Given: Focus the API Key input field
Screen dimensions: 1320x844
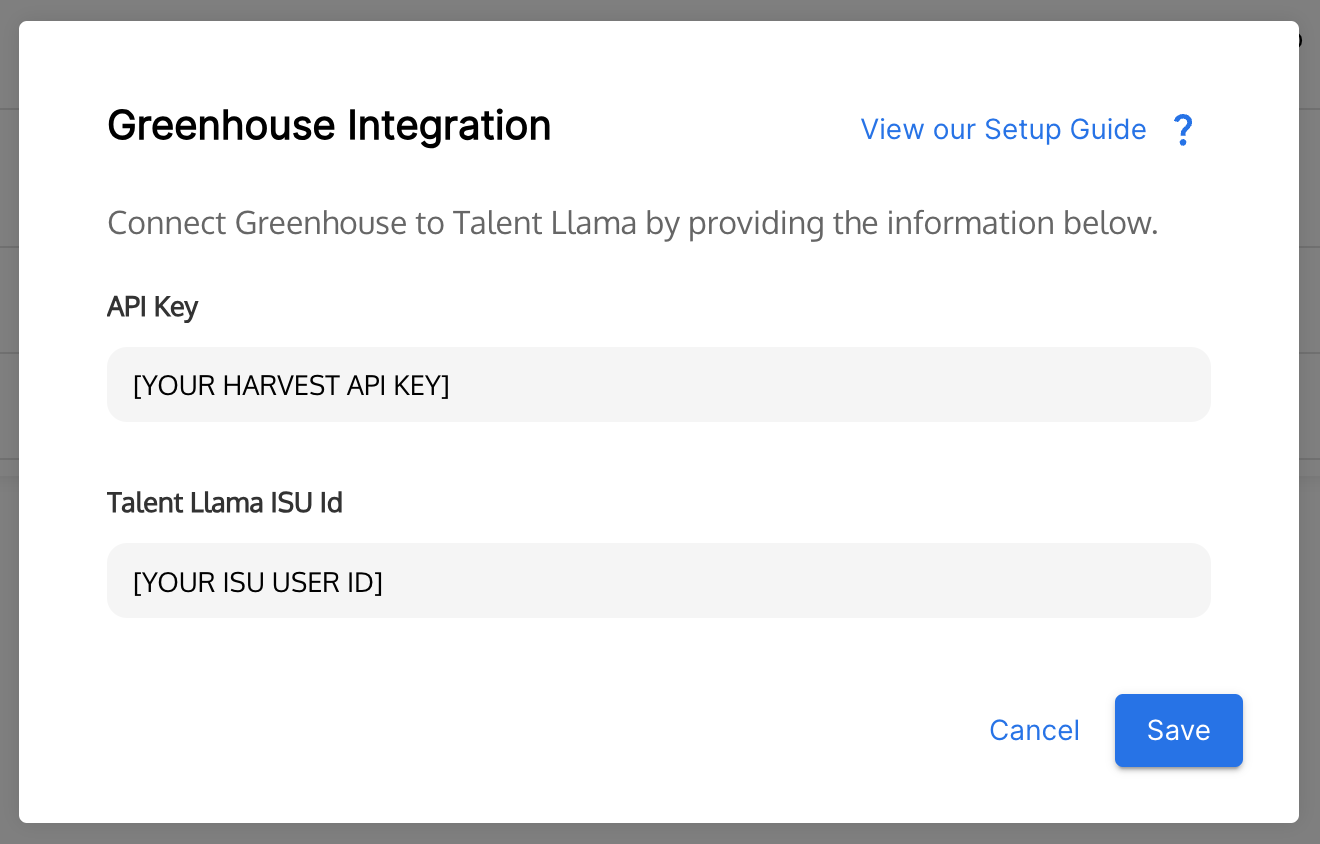Looking at the screenshot, I should (659, 385).
